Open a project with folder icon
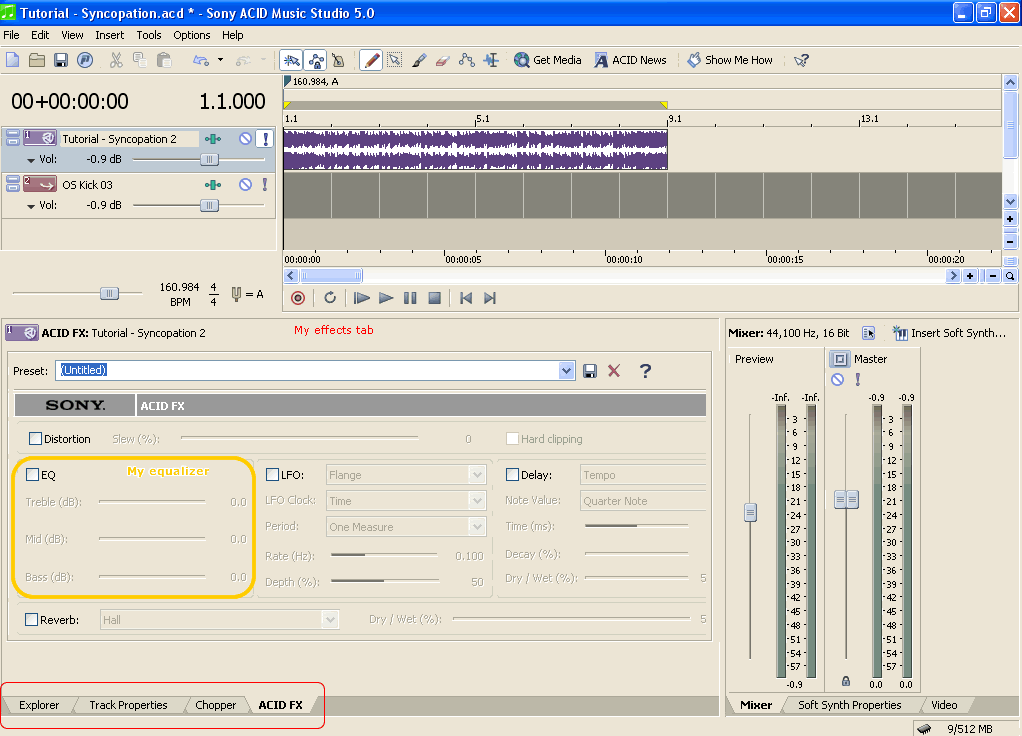1022x736 pixels. (36, 60)
